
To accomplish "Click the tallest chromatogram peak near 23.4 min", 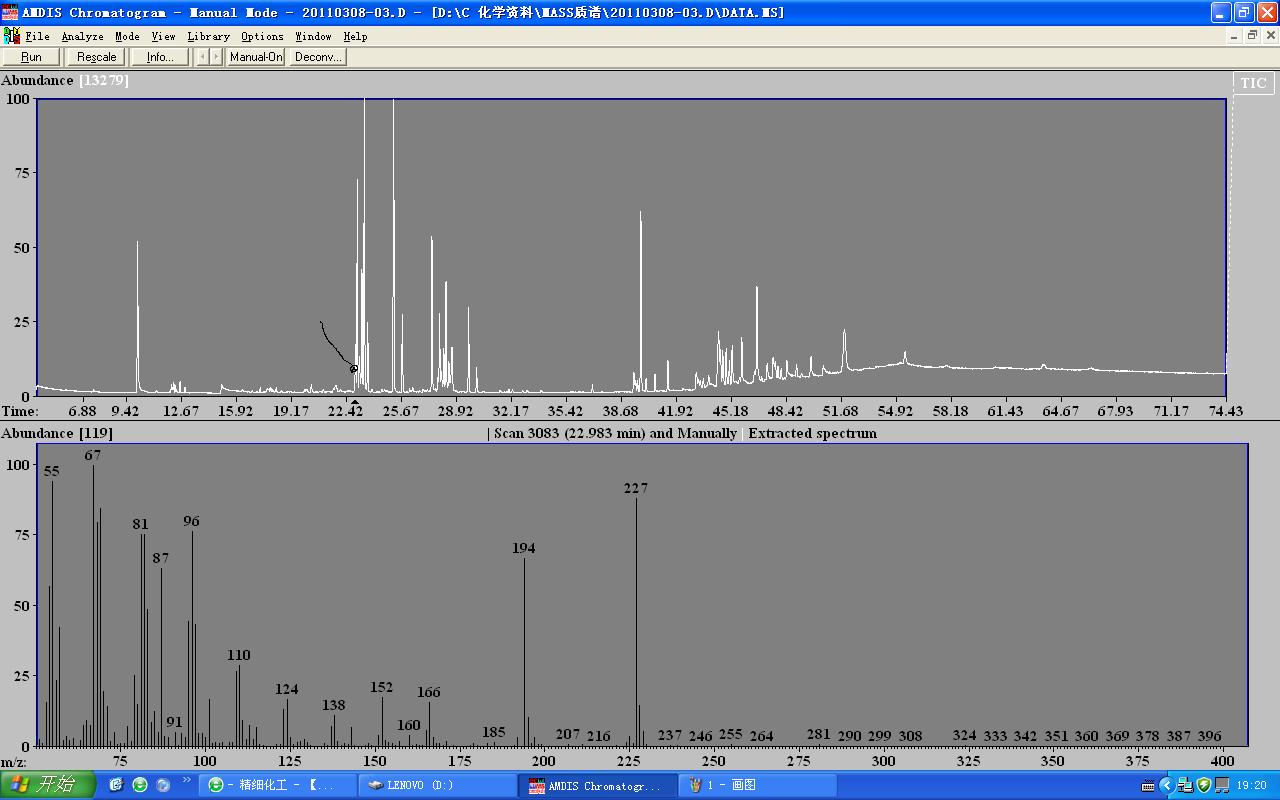I will [364, 244].
